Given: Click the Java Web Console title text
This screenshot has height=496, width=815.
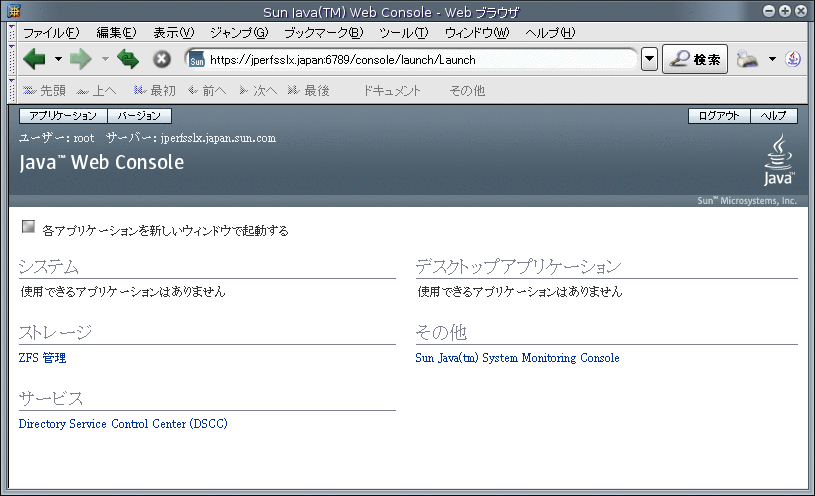Looking at the screenshot, I should [x=101, y=162].
